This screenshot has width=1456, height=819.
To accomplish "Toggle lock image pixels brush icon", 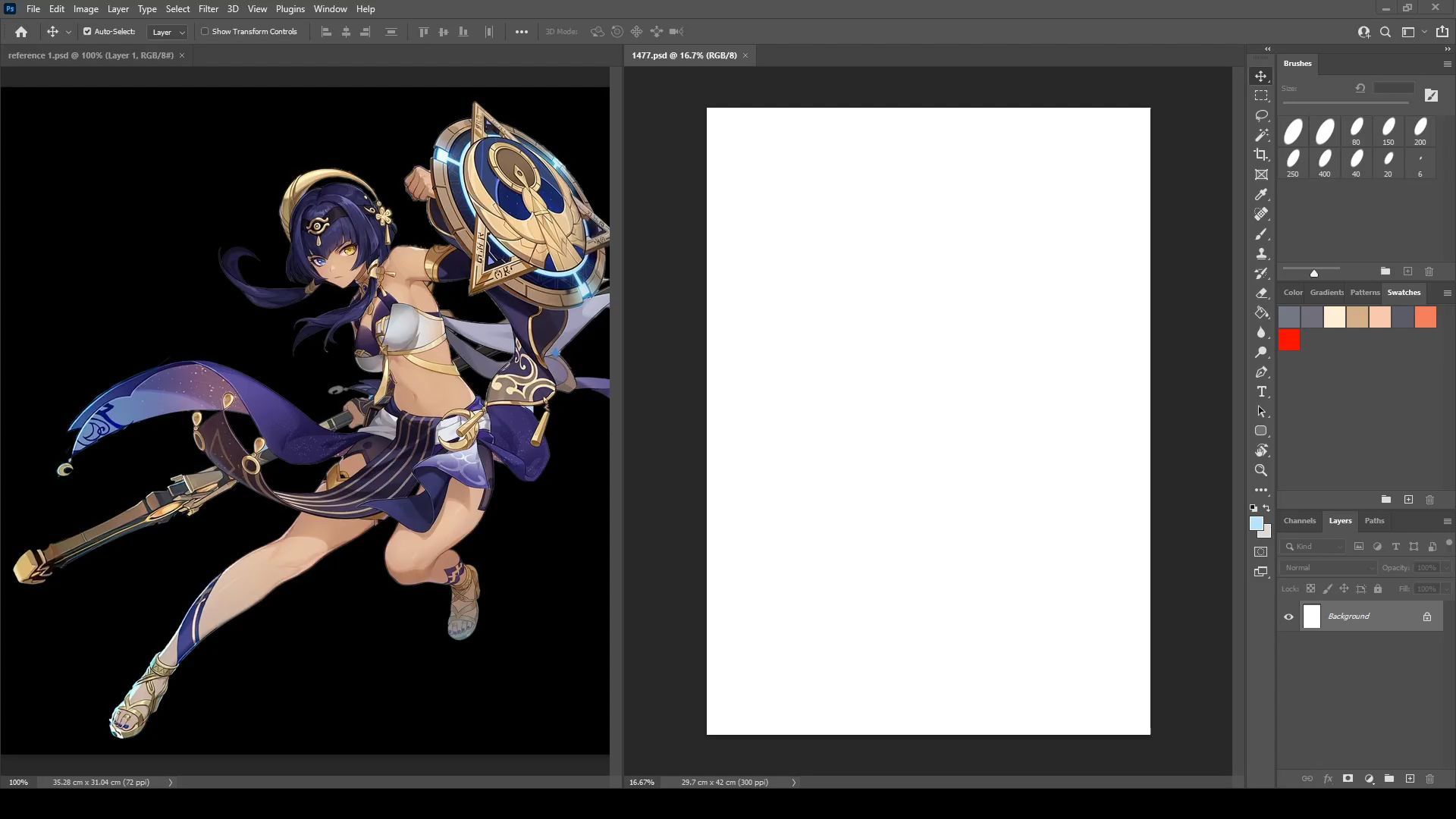I will click(x=1327, y=589).
